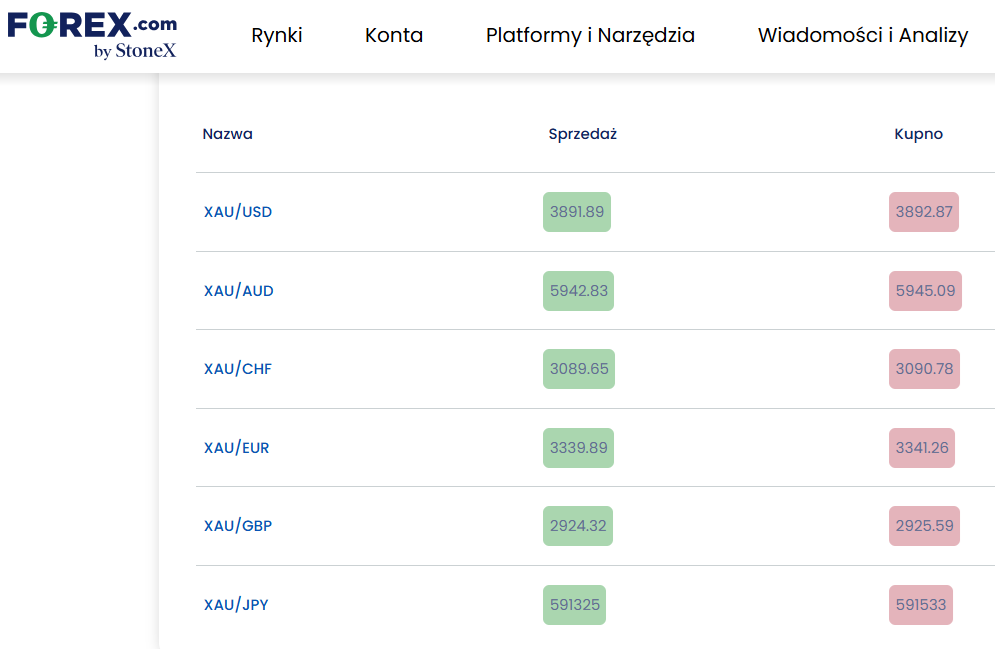This screenshot has height=649, width=995.
Task: Select the XAU/GBP buy price 2925.59
Action: tap(924, 526)
